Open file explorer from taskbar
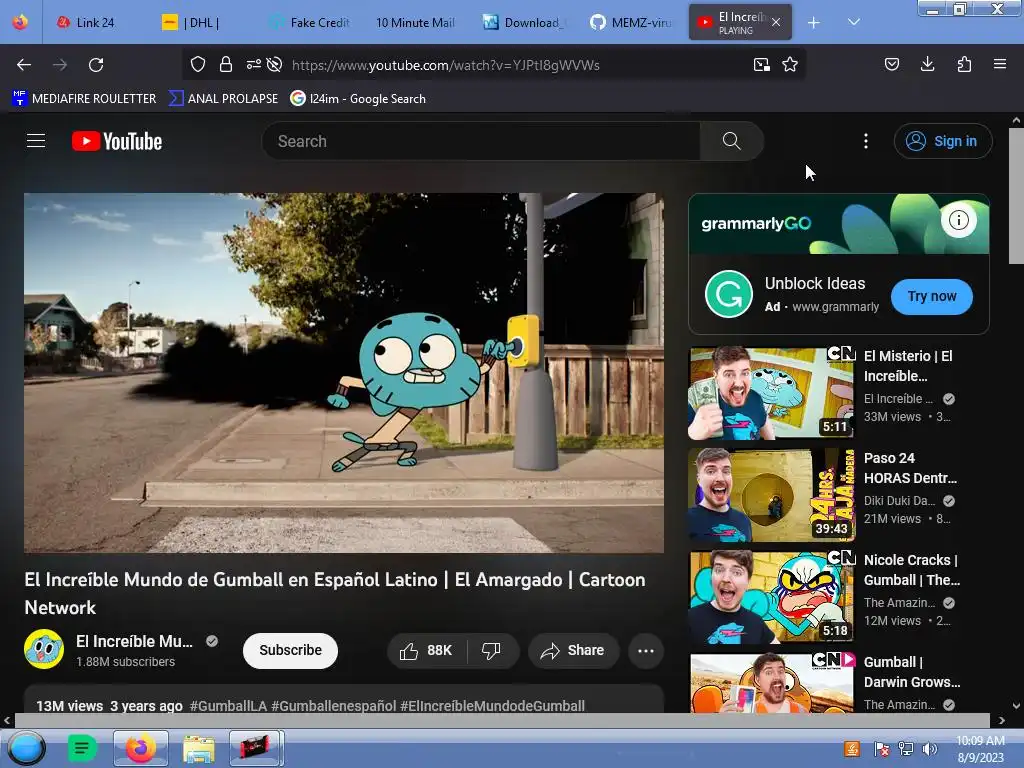This screenshot has height=768, width=1024. tap(199, 748)
